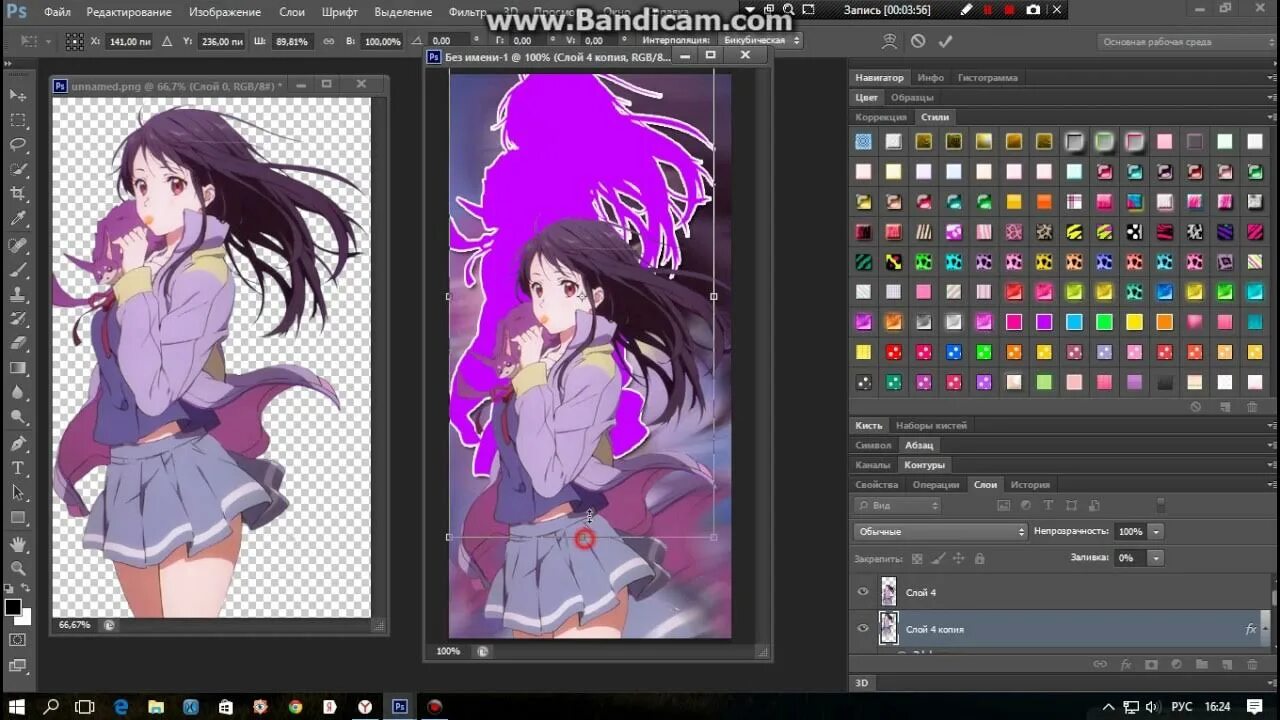Viewport: 1280px width, 720px height.
Task: Open layer filter type dropdown Вид
Action: tap(897, 506)
